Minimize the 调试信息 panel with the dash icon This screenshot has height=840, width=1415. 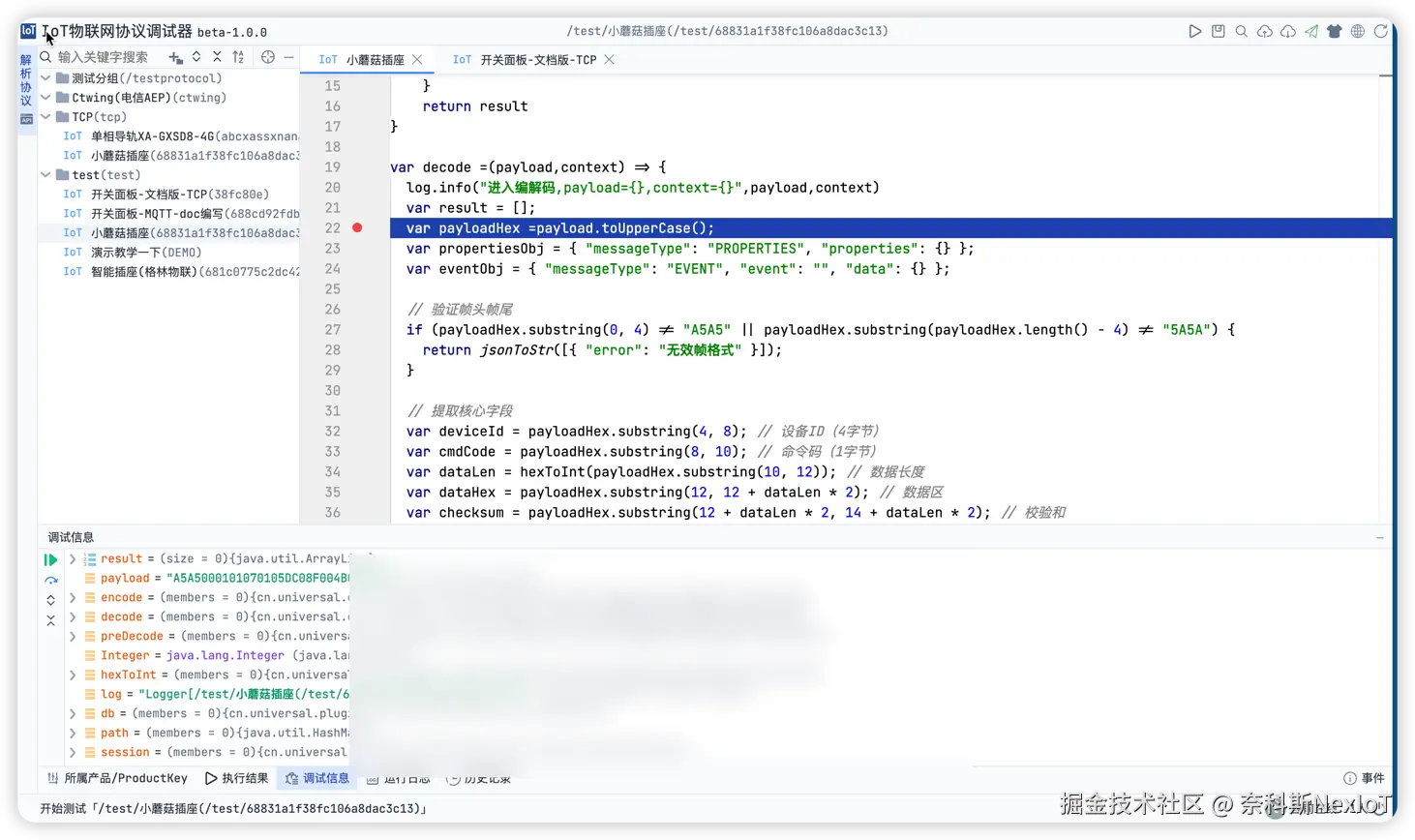[1380, 538]
